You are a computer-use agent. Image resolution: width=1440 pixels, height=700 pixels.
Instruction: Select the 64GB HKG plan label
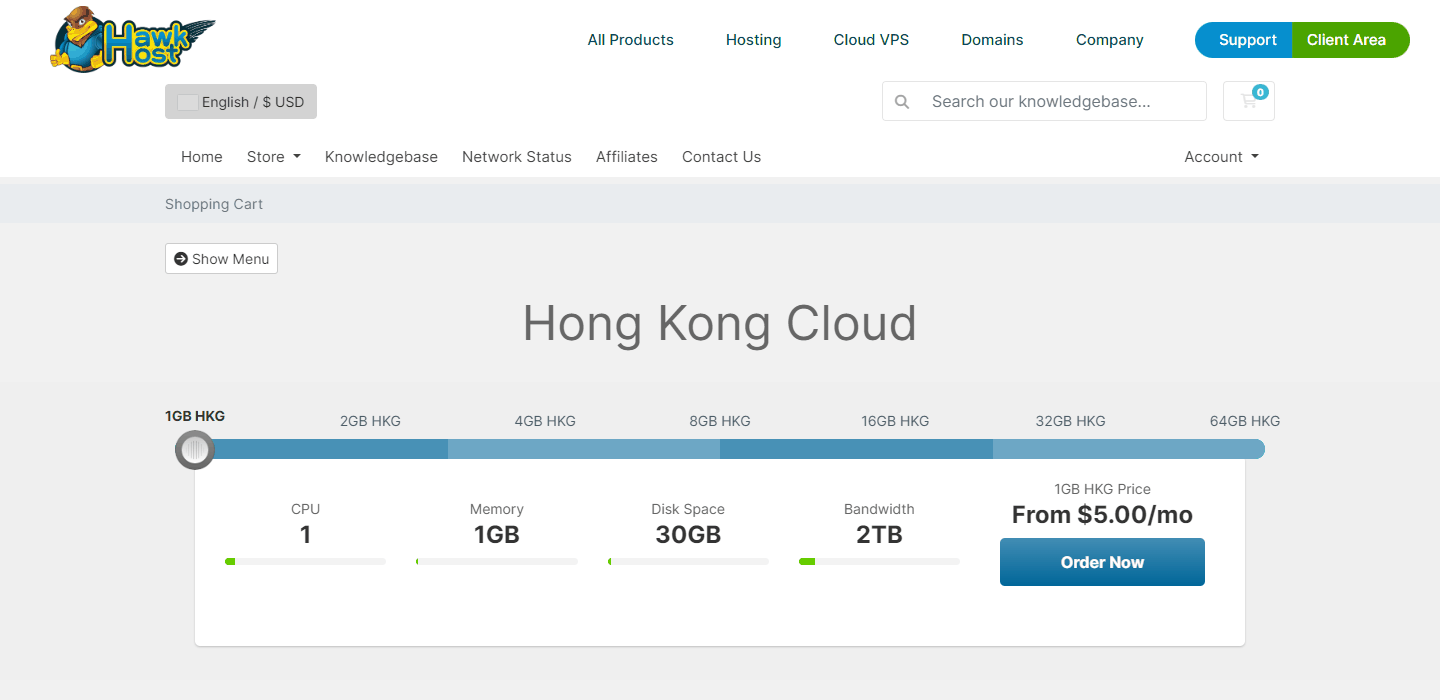coord(1245,421)
